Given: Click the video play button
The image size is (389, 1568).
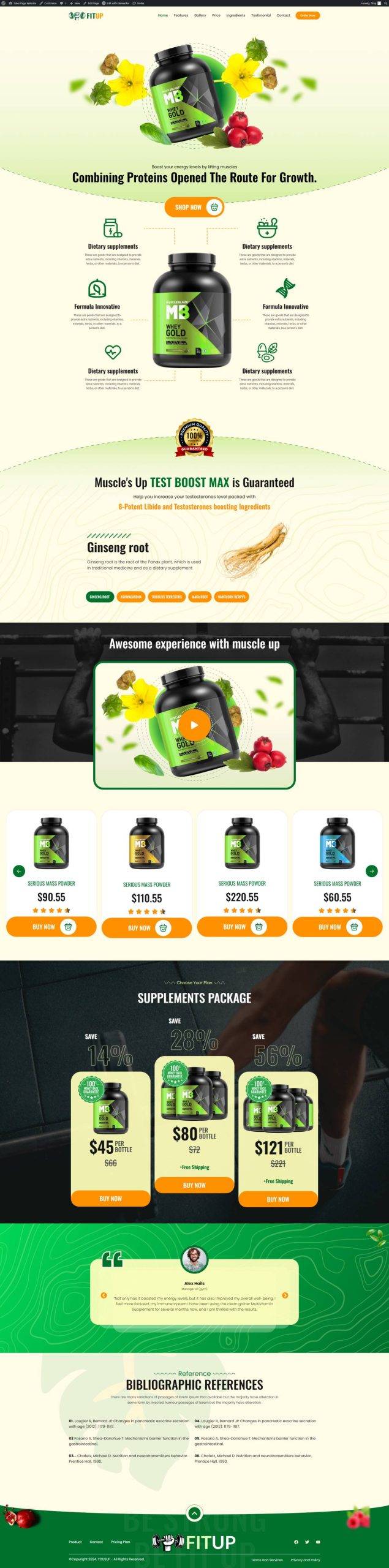Looking at the screenshot, I should point(194,725).
